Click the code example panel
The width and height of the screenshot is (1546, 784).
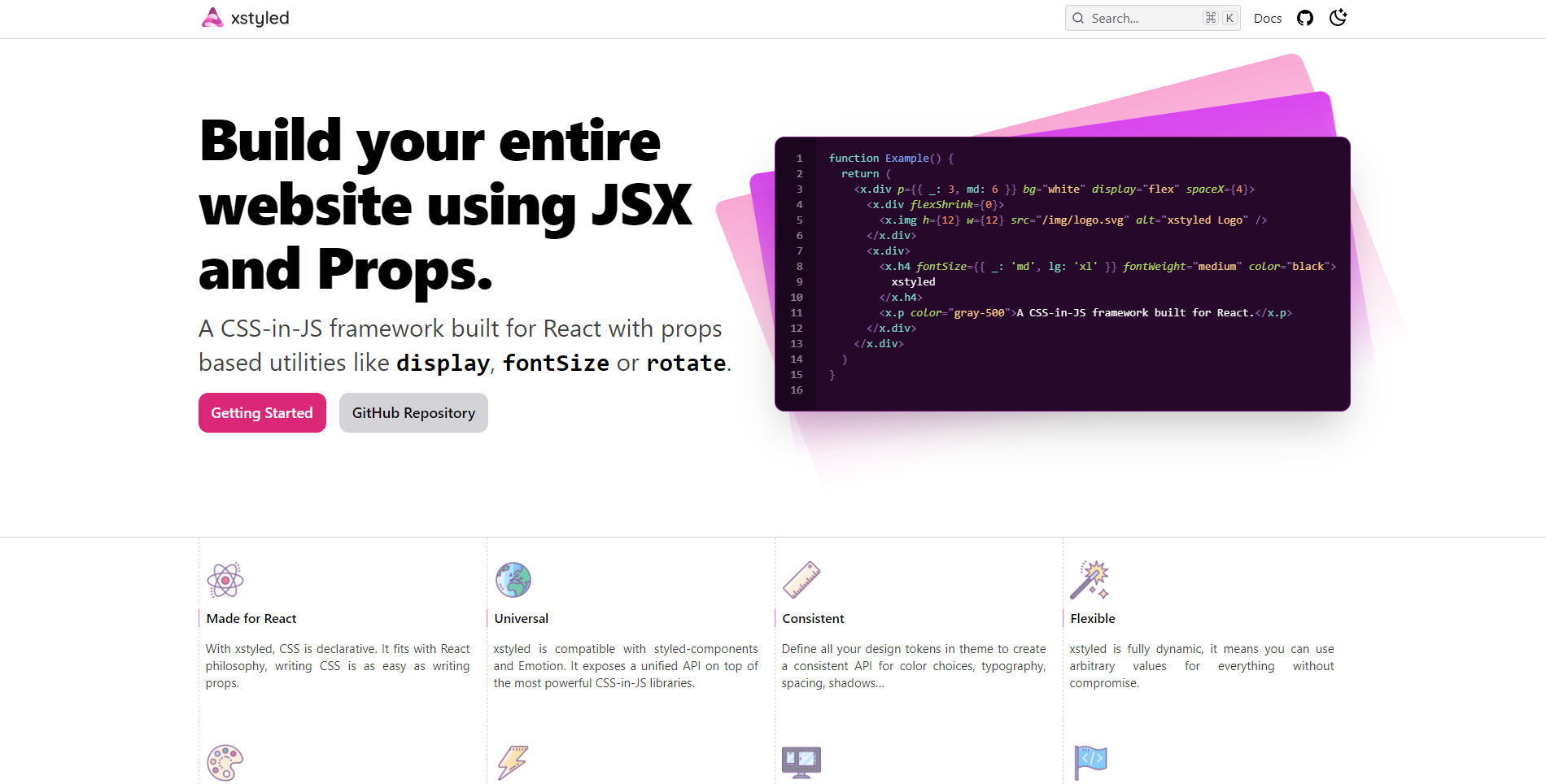pos(1062,274)
